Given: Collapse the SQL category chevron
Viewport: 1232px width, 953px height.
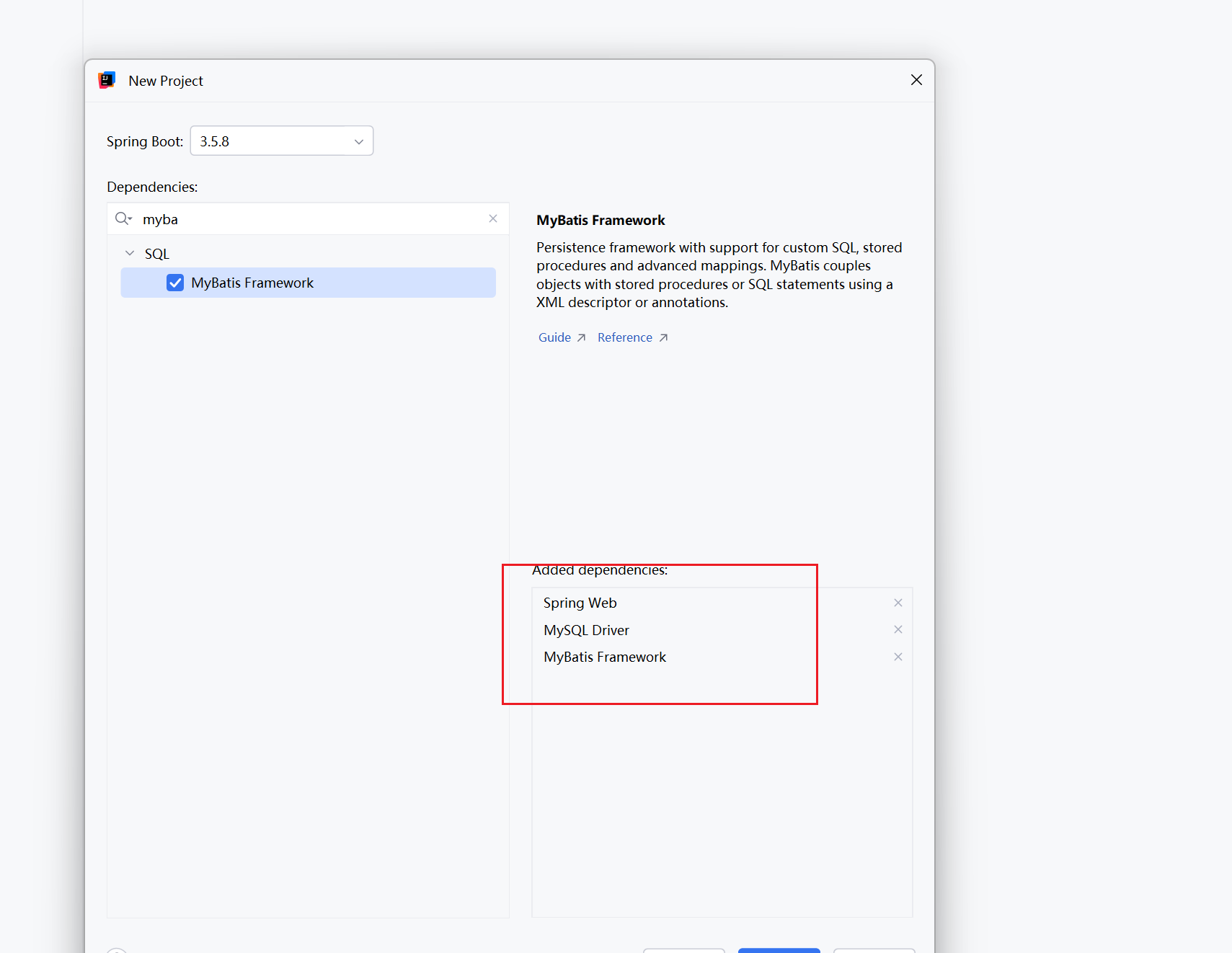Looking at the screenshot, I should [x=130, y=254].
